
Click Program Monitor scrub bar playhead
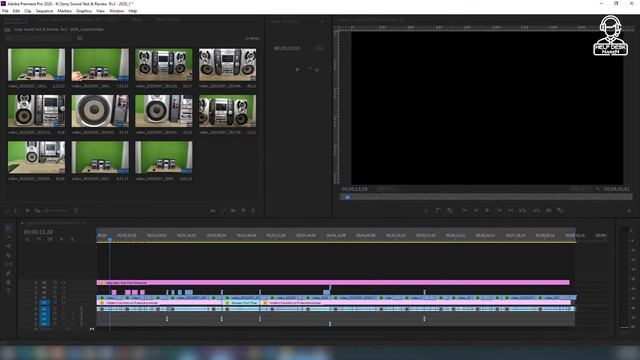[x=348, y=197]
